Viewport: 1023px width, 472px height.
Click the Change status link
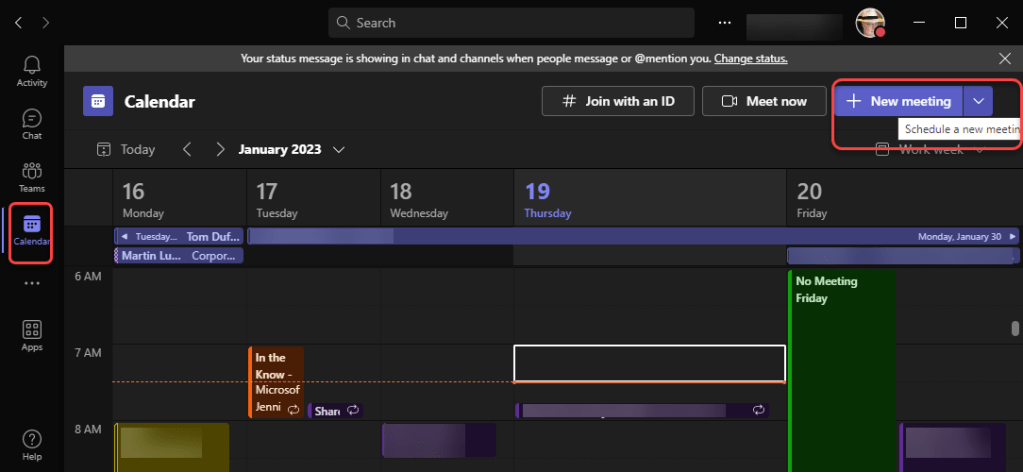pos(750,58)
